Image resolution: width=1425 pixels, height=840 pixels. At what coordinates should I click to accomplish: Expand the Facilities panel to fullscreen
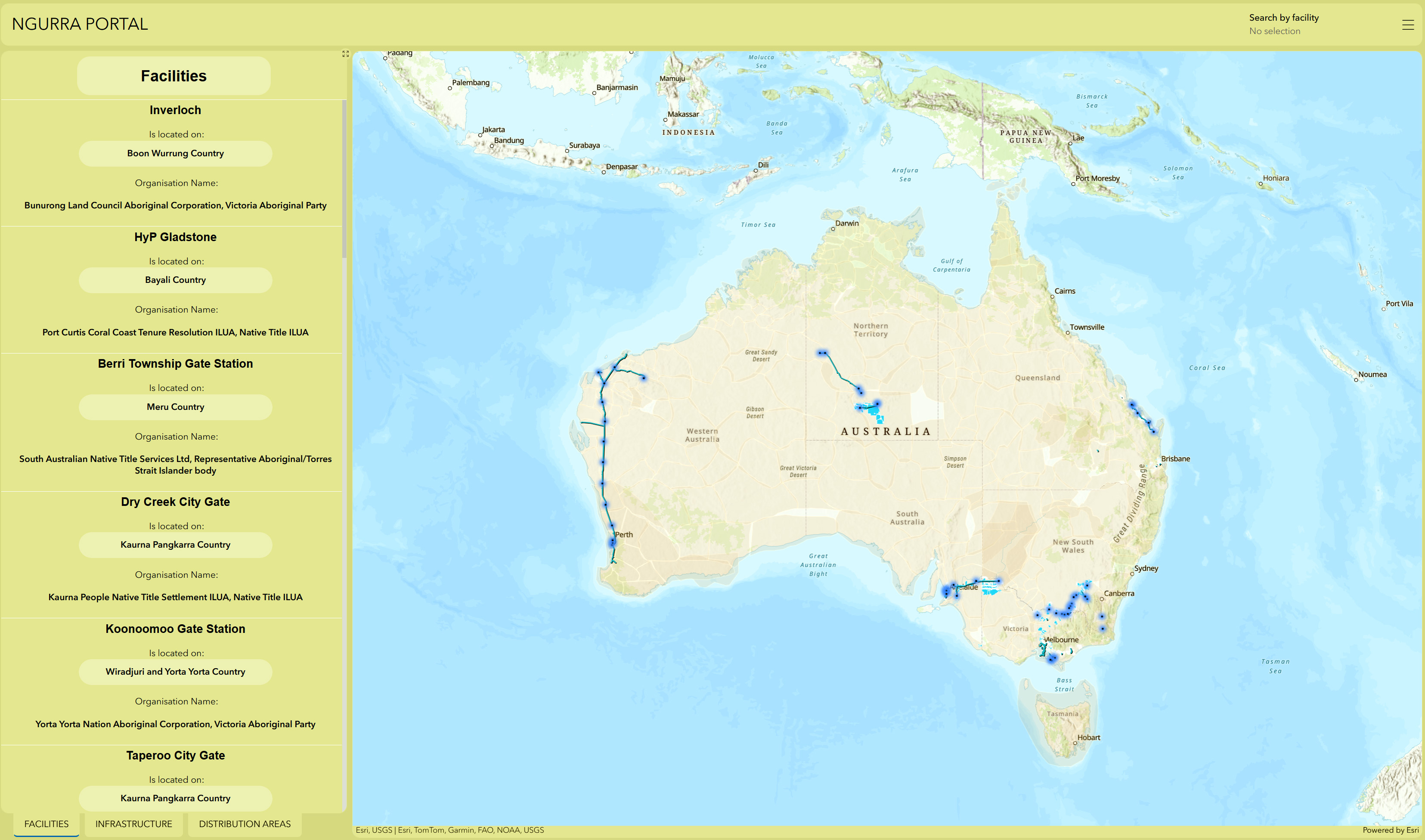(x=345, y=54)
